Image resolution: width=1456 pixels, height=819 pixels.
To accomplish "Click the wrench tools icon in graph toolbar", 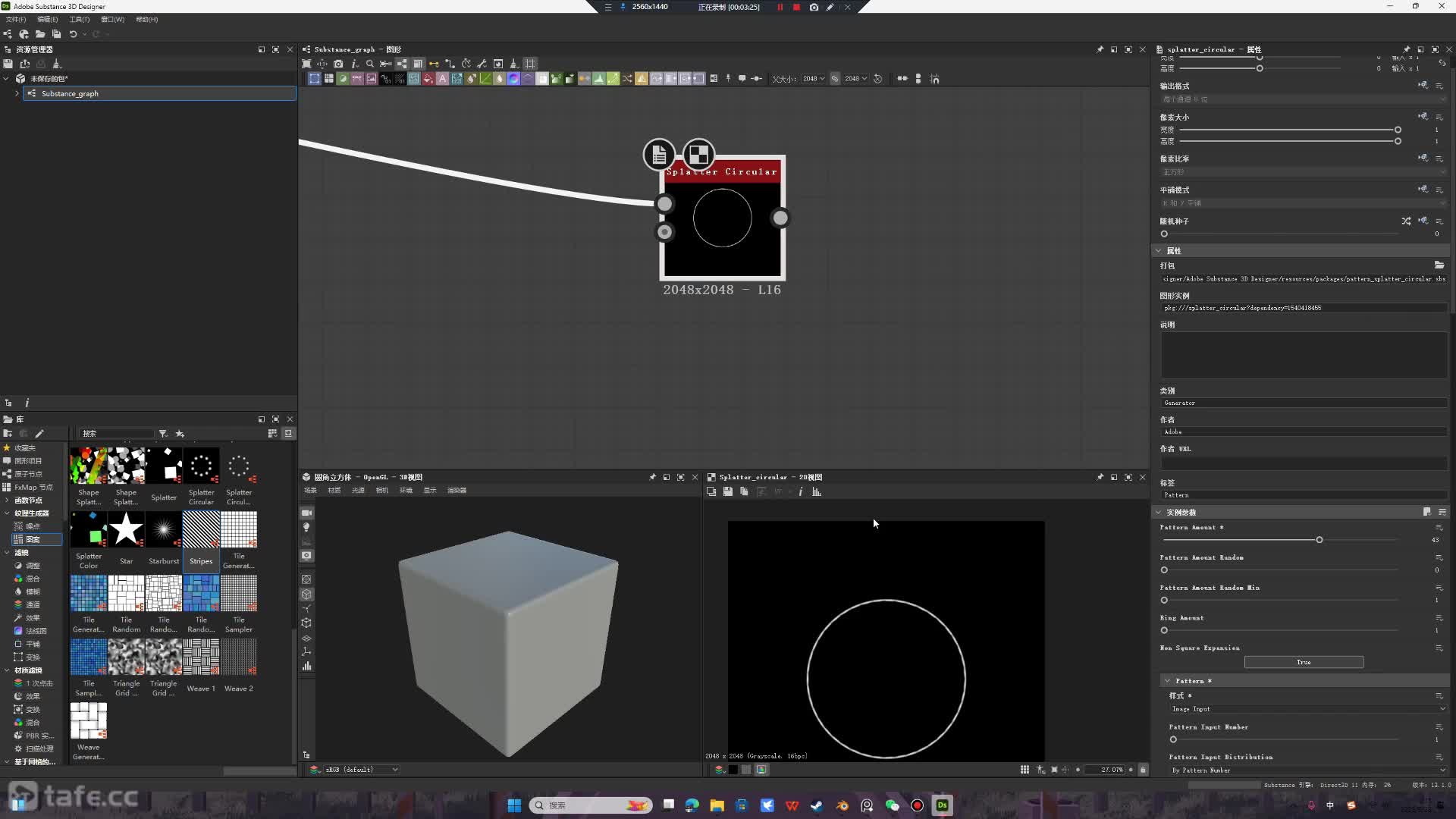I will tap(482, 64).
